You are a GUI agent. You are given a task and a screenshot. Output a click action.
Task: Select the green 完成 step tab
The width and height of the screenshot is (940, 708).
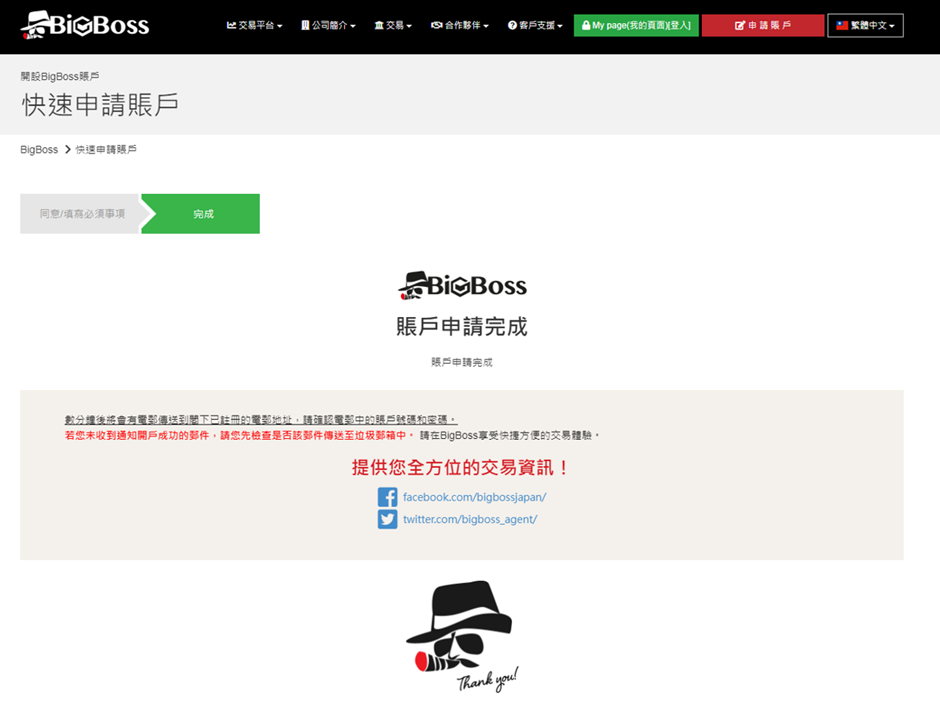pyautogui.click(x=203, y=213)
